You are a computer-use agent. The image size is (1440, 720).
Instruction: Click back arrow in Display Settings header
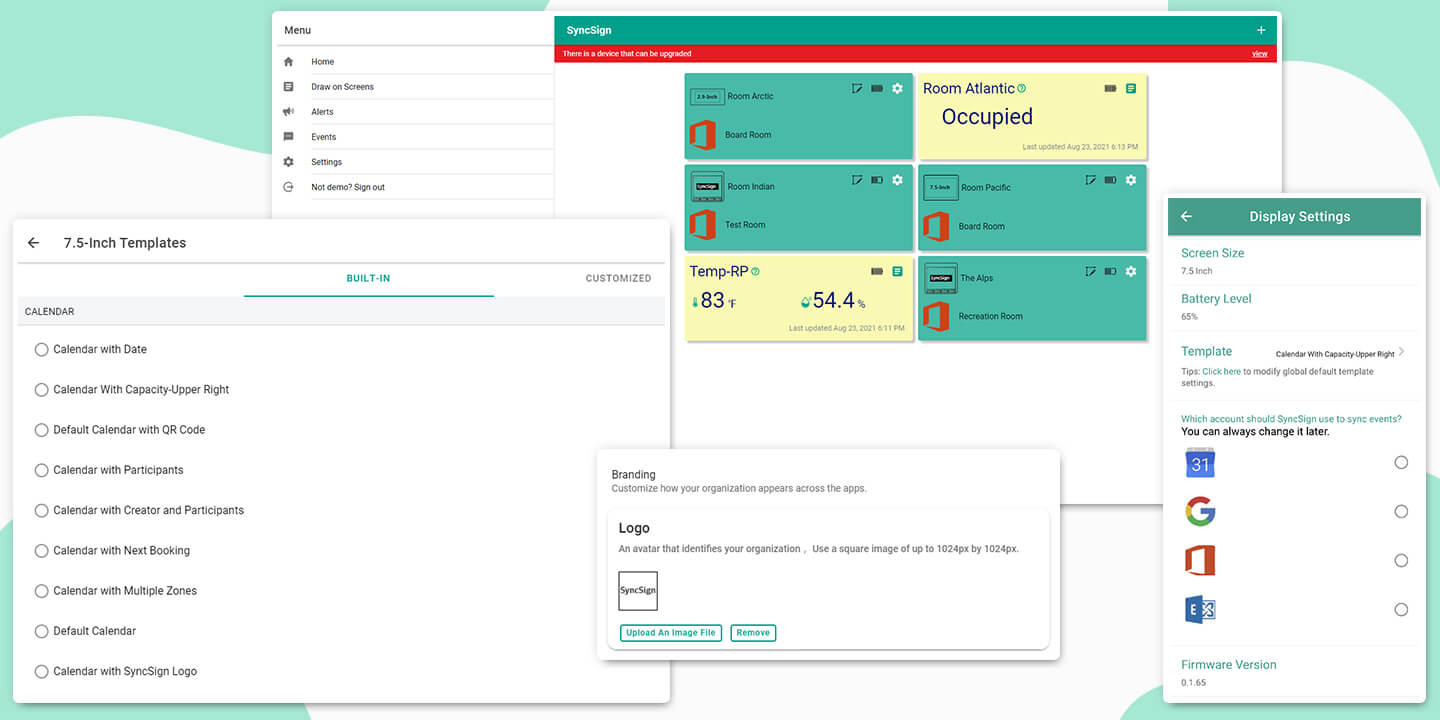(1187, 217)
